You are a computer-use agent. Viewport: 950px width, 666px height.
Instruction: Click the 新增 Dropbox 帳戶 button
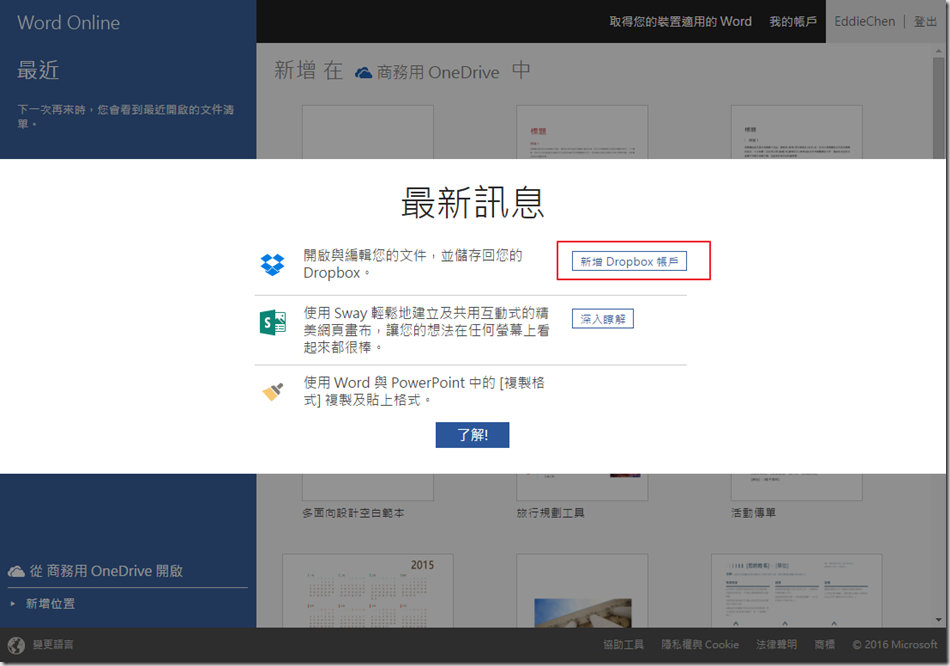click(x=629, y=261)
